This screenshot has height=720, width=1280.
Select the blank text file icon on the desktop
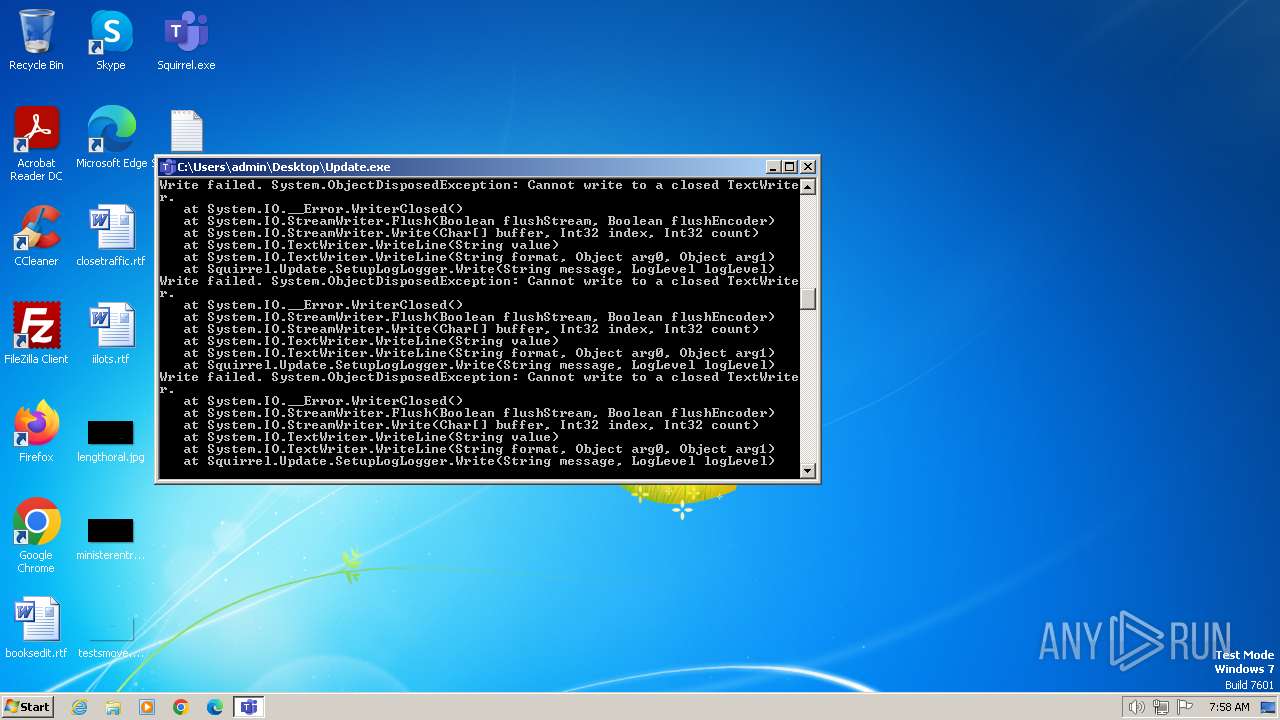[x=186, y=131]
